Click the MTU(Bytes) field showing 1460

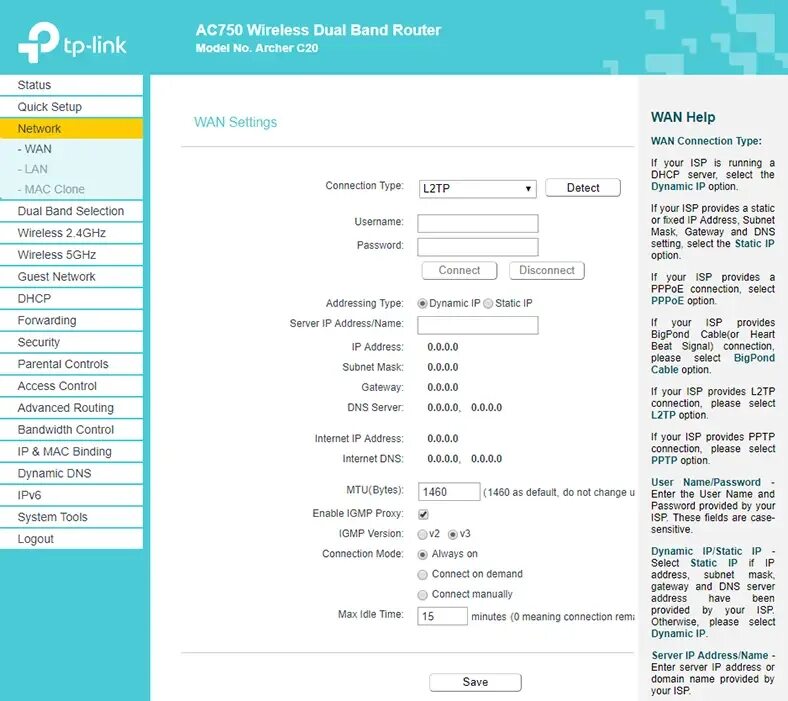[449, 492]
